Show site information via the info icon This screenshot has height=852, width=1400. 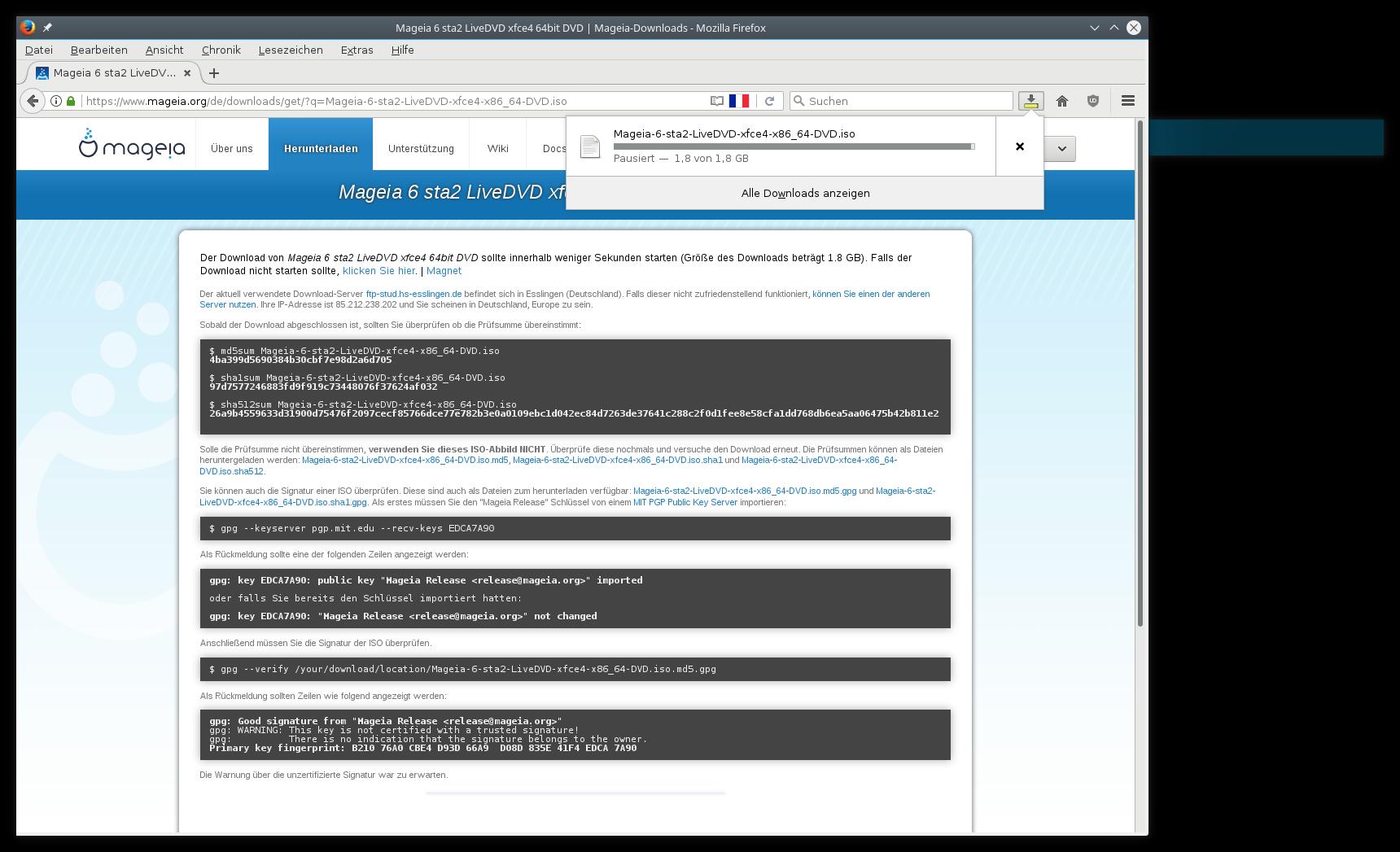tap(56, 101)
